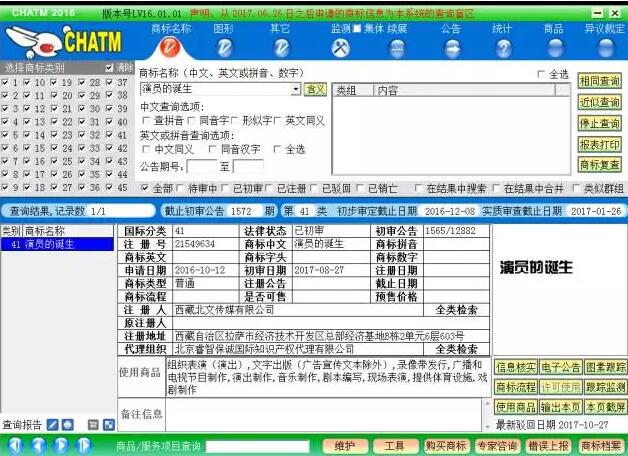The image size is (628, 456).
Task: Toggle the 全选 checkbox above results table
Action: (541, 74)
